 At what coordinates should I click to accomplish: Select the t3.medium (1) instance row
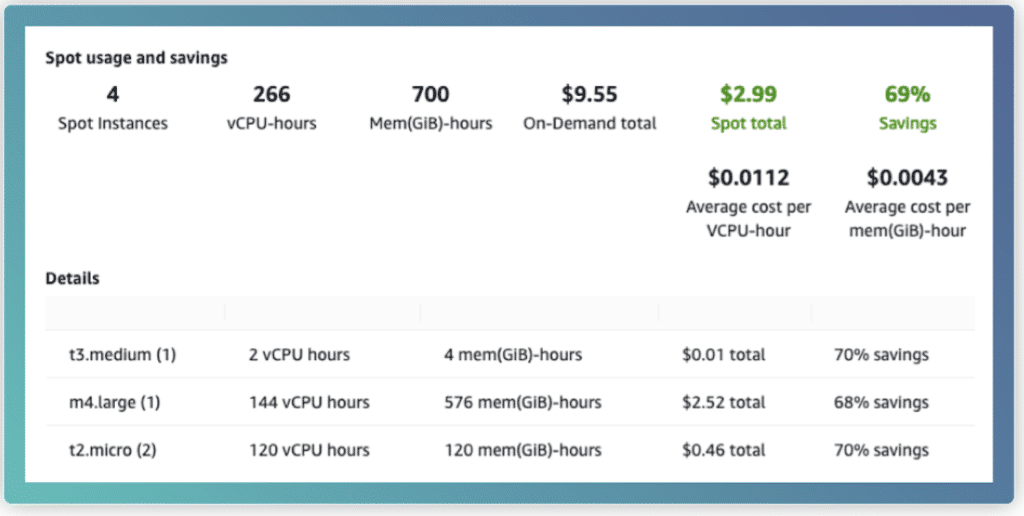click(x=116, y=355)
